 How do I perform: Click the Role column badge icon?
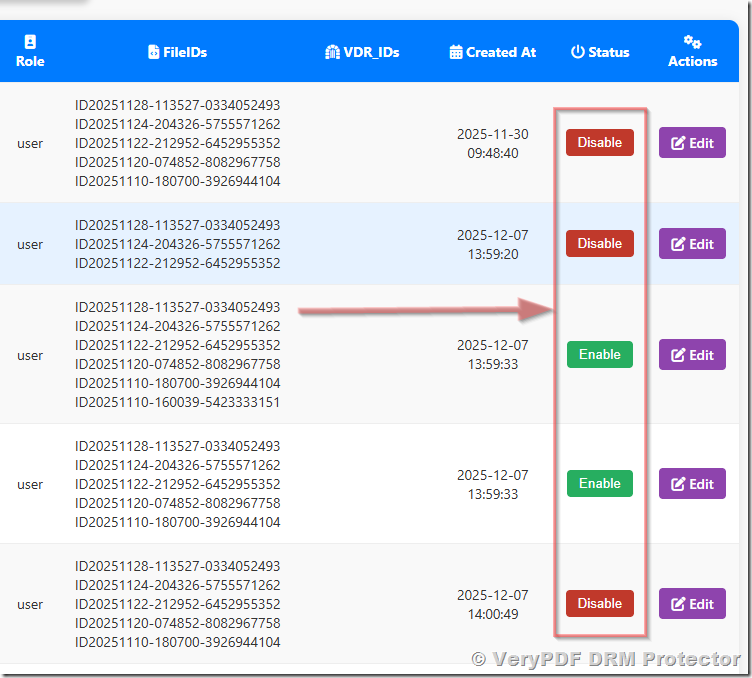click(x=30, y=42)
